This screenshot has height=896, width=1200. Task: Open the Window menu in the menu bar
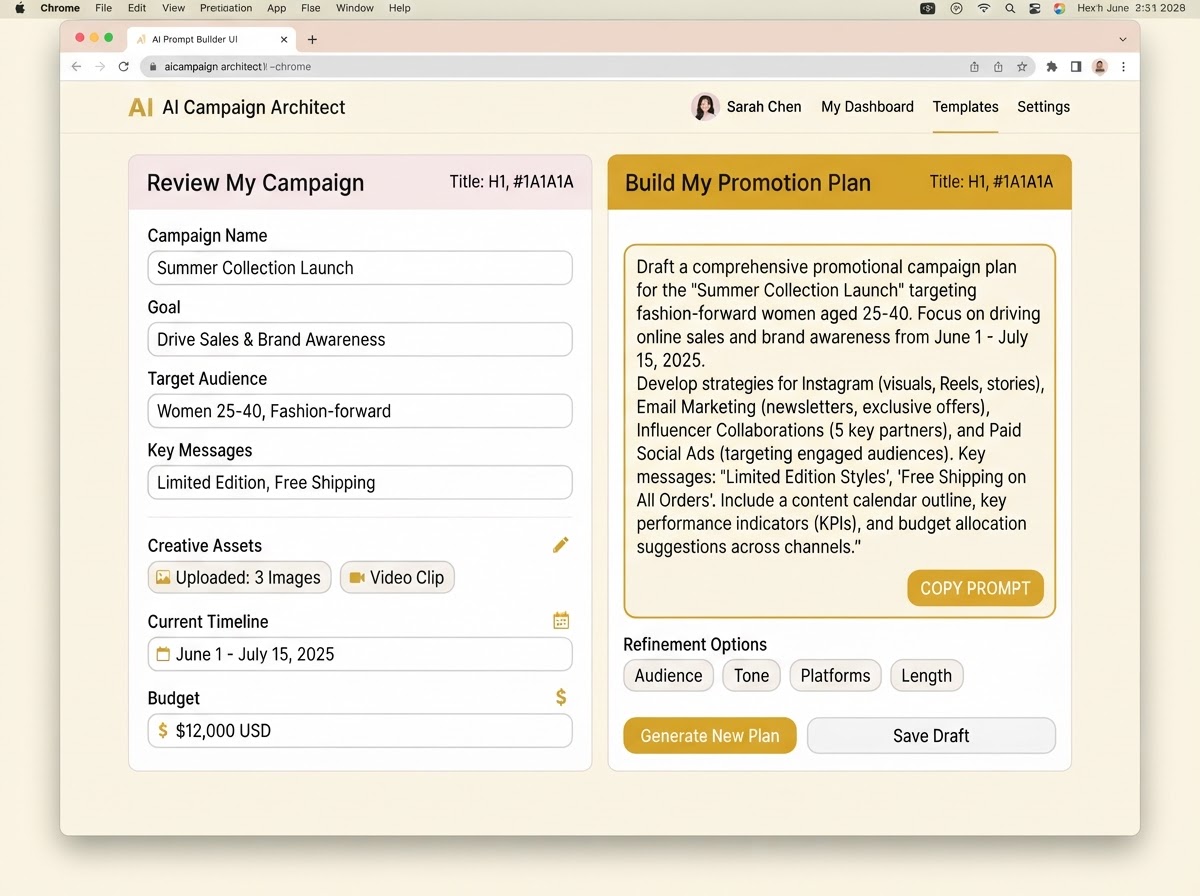point(355,8)
